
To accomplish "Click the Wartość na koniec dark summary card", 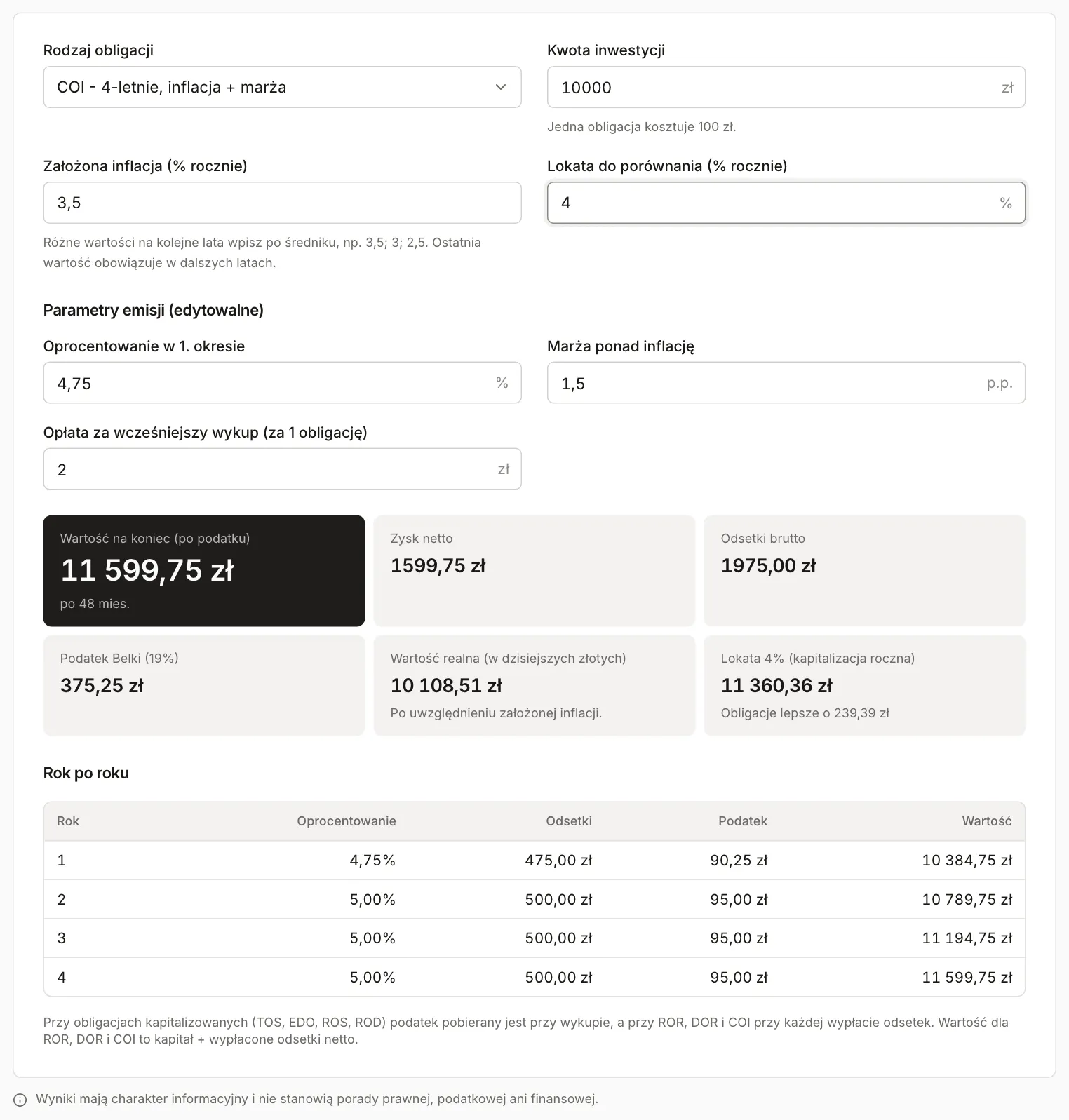I will coord(204,571).
